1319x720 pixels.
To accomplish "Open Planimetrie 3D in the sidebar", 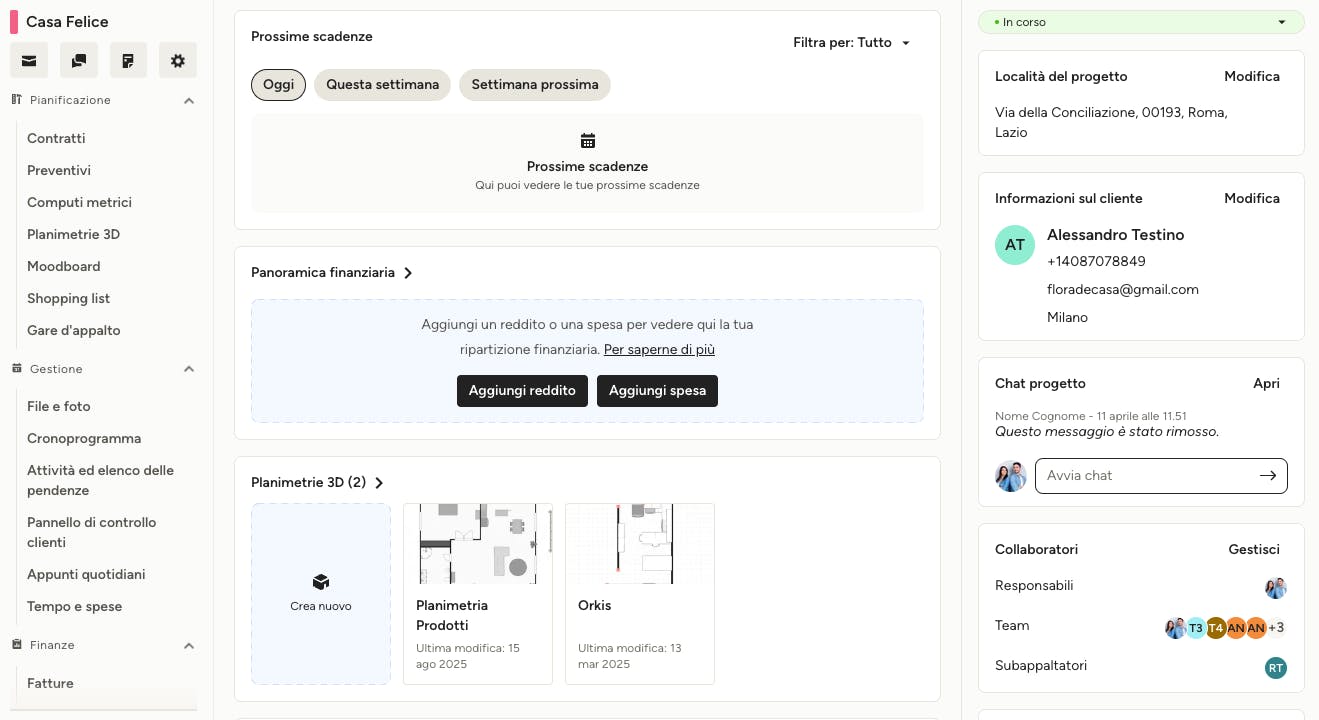I will tap(73, 234).
